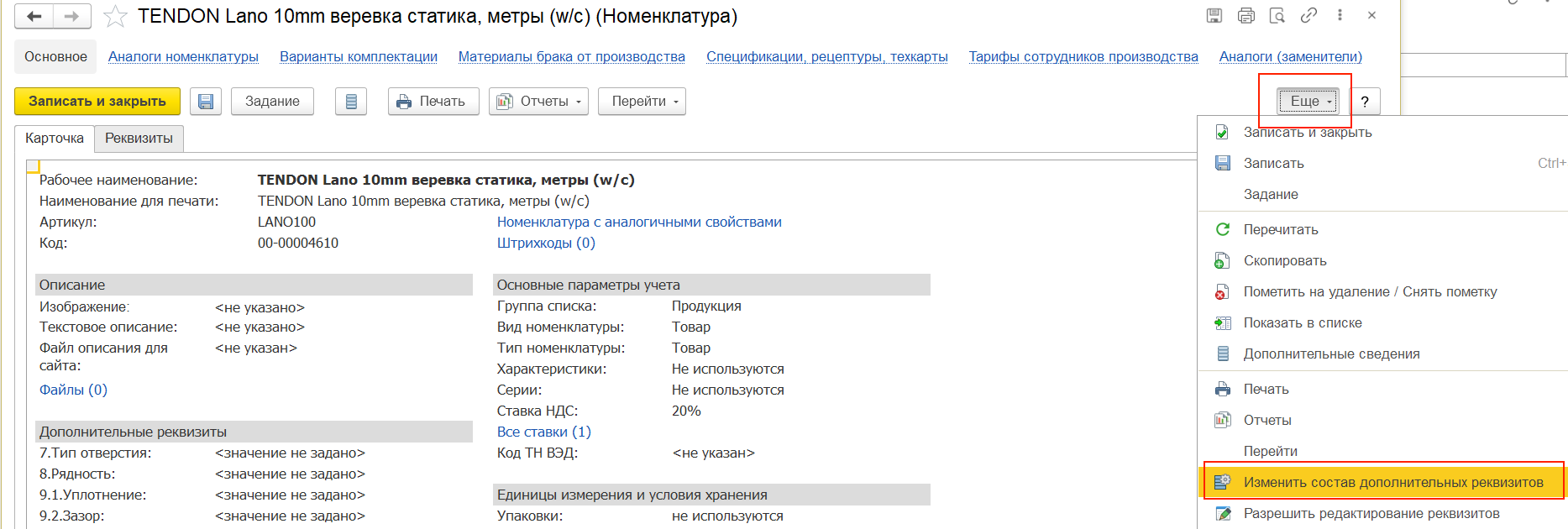Click the Описание section header

tap(254, 285)
